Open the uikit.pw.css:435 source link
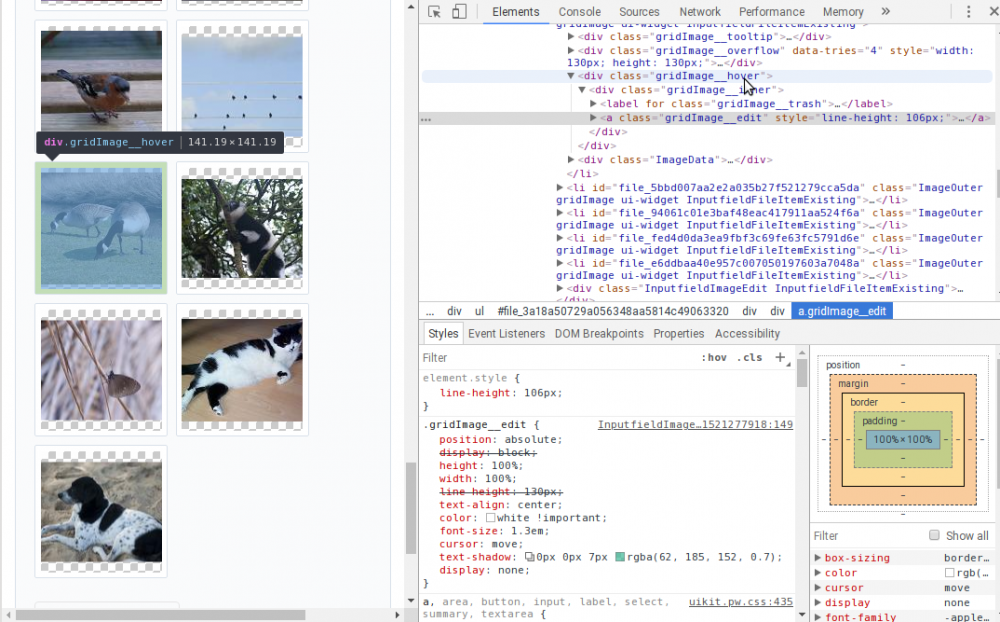This screenshot has width=1000, height=622. click(740, 602)
